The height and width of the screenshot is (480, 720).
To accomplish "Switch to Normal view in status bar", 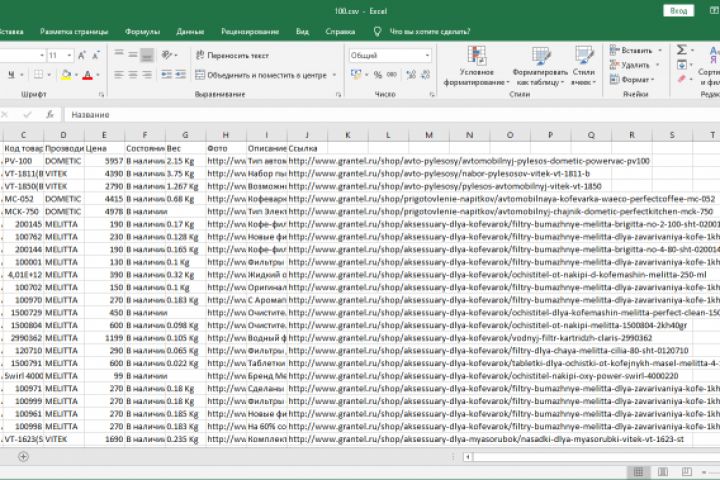I will [x=638, y=472].
